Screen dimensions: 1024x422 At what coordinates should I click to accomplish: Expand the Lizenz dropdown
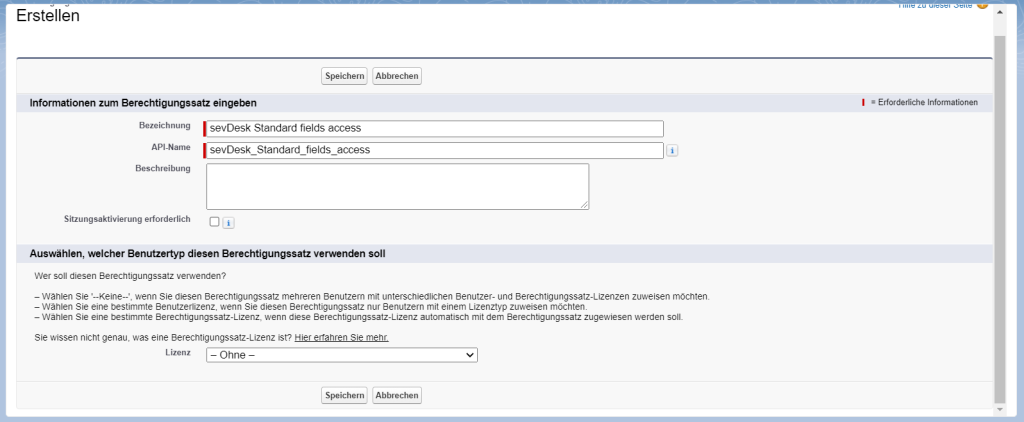tap(341, 355)
